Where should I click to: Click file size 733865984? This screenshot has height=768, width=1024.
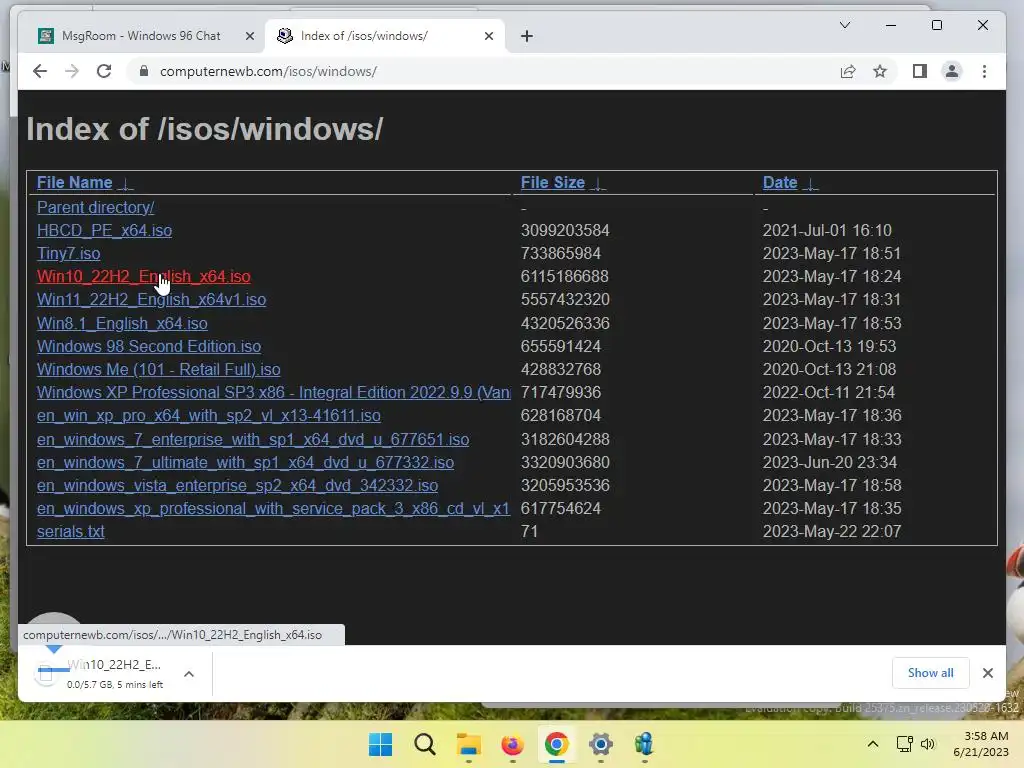pos(560,253)
